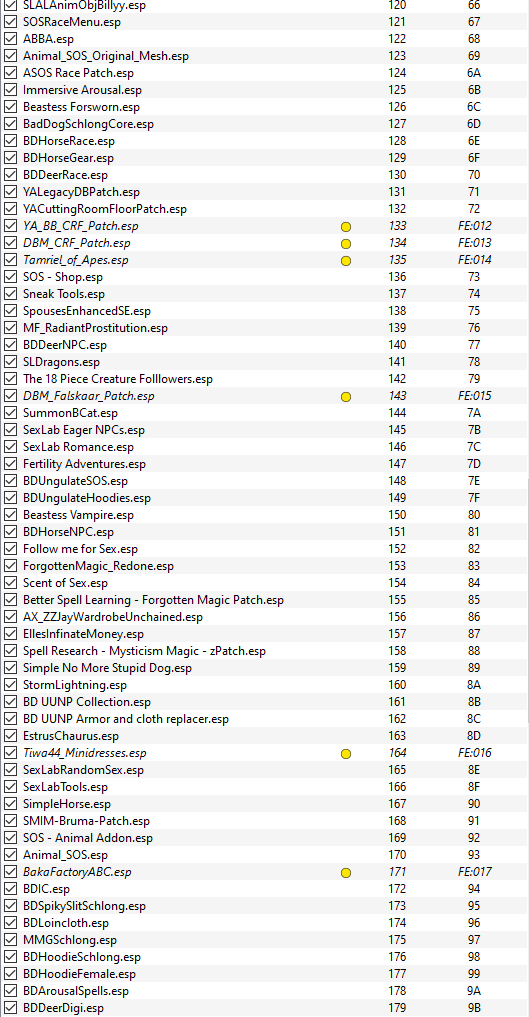The image size is (529, 1017).
Task: Uncheck the DBM_Falskaar_Patch.esp checkbox
Action: click(x=10, y=396)
